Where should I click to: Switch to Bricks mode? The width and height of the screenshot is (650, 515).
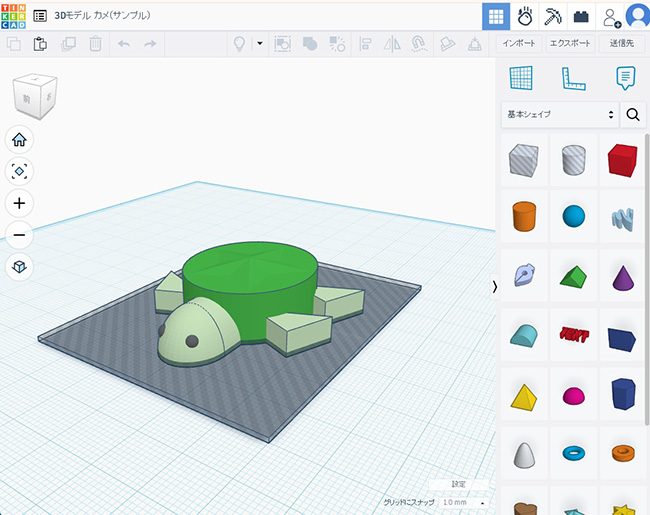click(581, 17)
